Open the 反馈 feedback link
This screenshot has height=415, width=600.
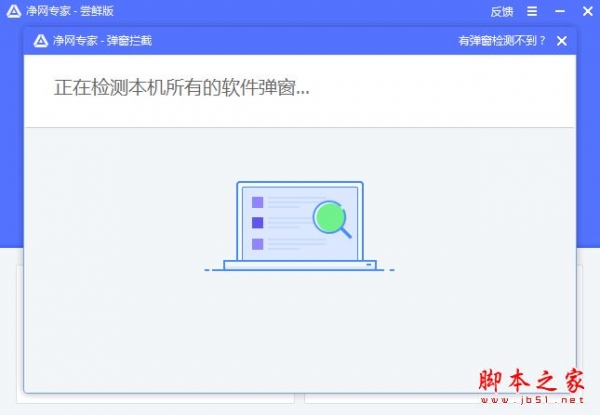[x=502, y=11]
